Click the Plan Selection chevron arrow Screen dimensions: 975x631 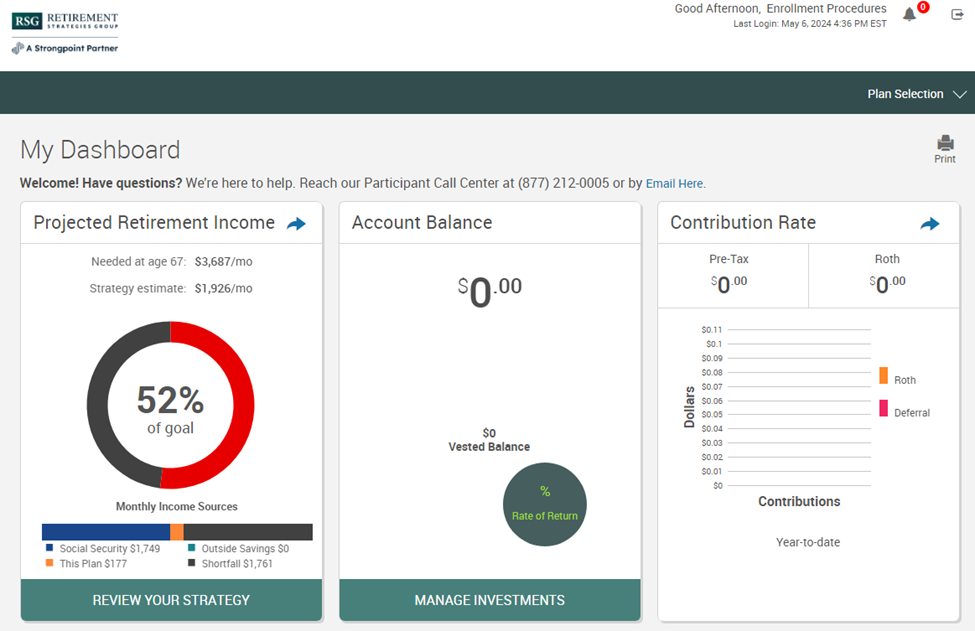[x=960, y=94]
